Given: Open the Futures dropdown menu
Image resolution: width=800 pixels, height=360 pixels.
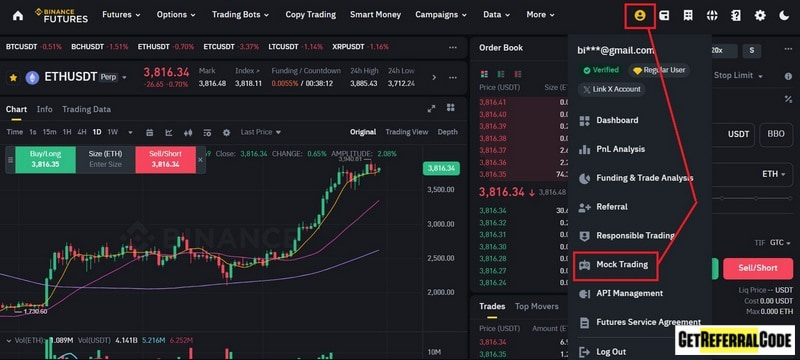Looking at the screenshot, I should [121, 15].
